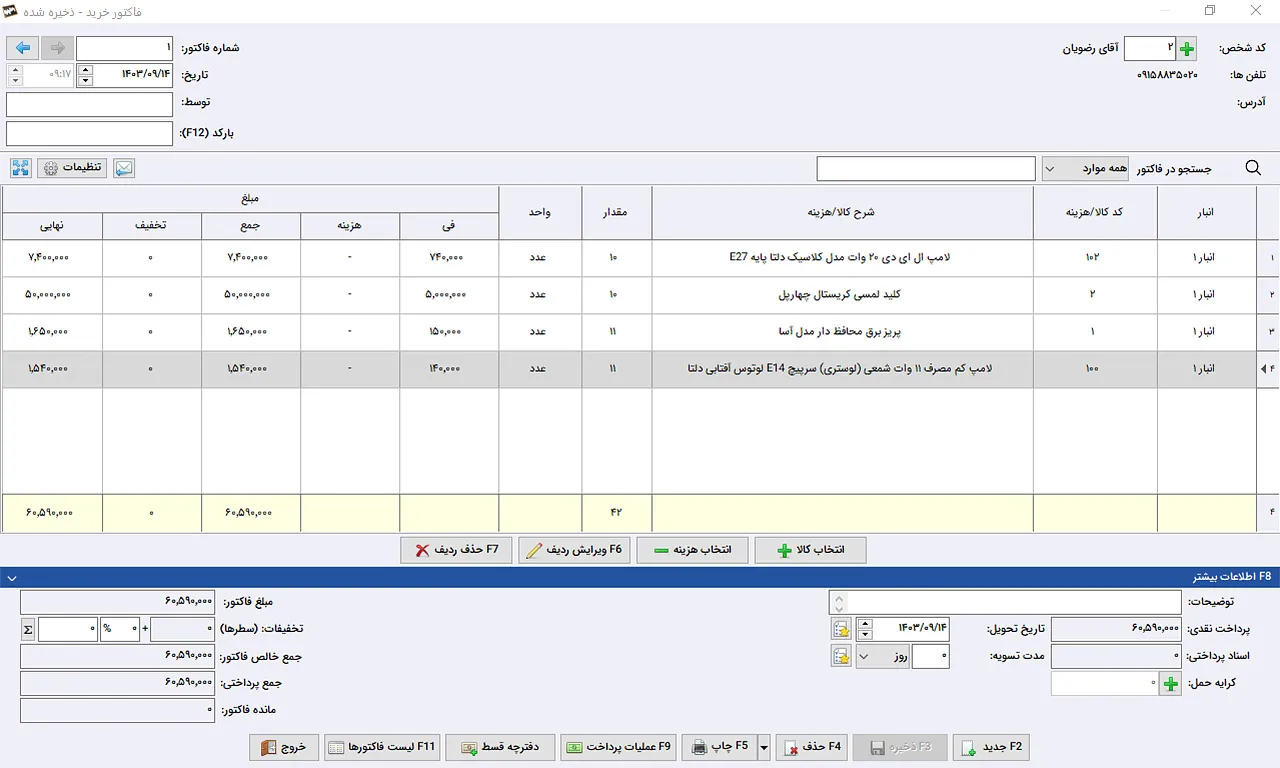Click the magnifier icon for invoice search
1280x768 pixels.
point(1253,168)
